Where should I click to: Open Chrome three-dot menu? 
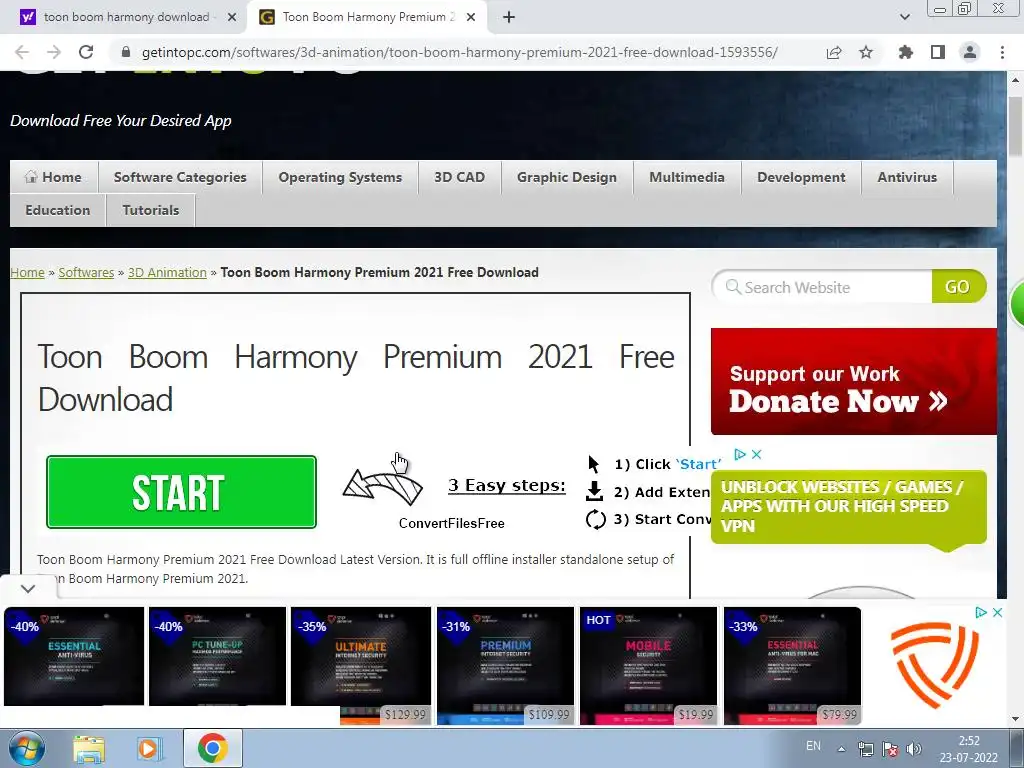1002,52
